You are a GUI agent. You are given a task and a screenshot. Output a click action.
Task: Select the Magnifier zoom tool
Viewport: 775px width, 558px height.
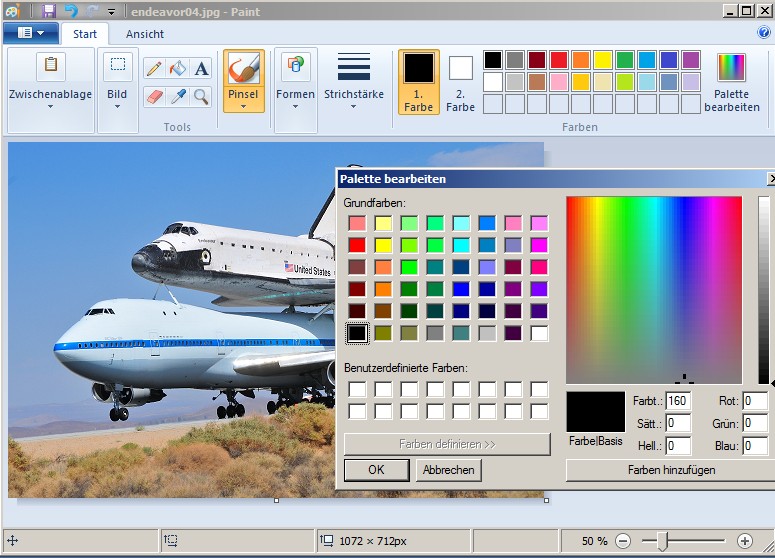pos(201,96)
